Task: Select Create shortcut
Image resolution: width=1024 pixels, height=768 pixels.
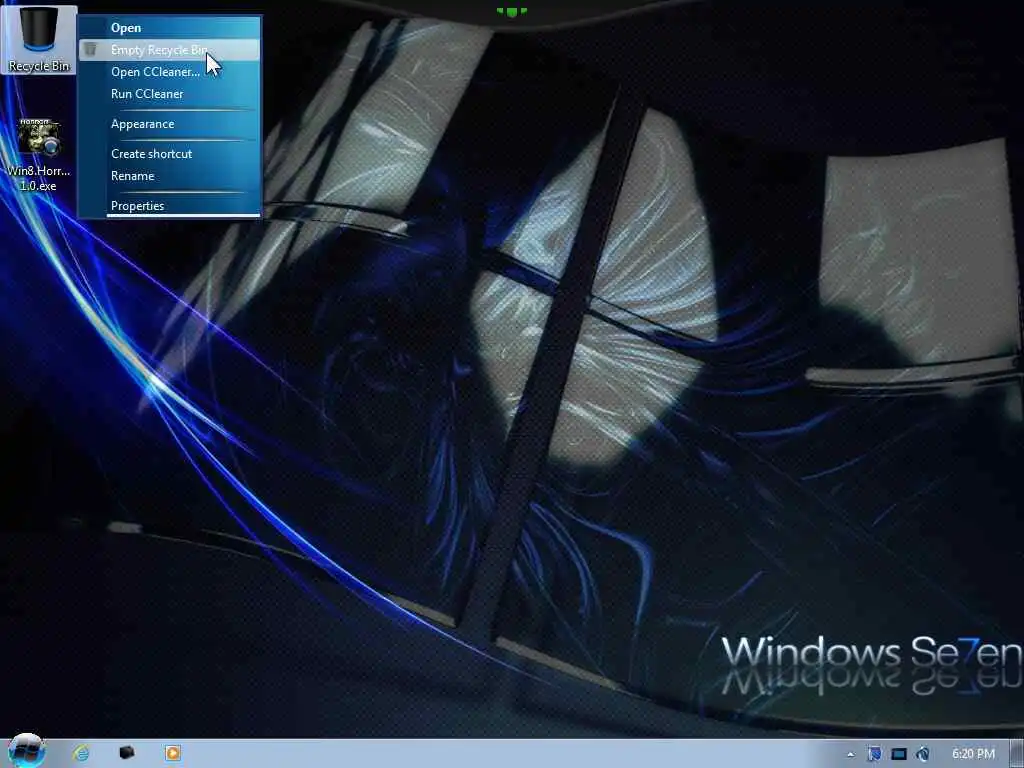Action: coord(169,154)
